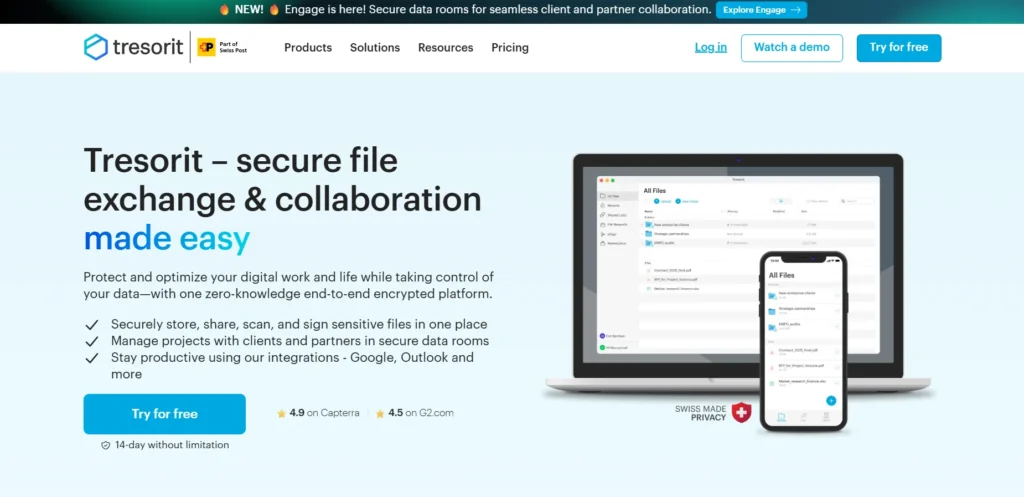1024x497 pixels.
Task: Tap the Strategic partnerships folder on the phone mockup
Action: [804, 311]
